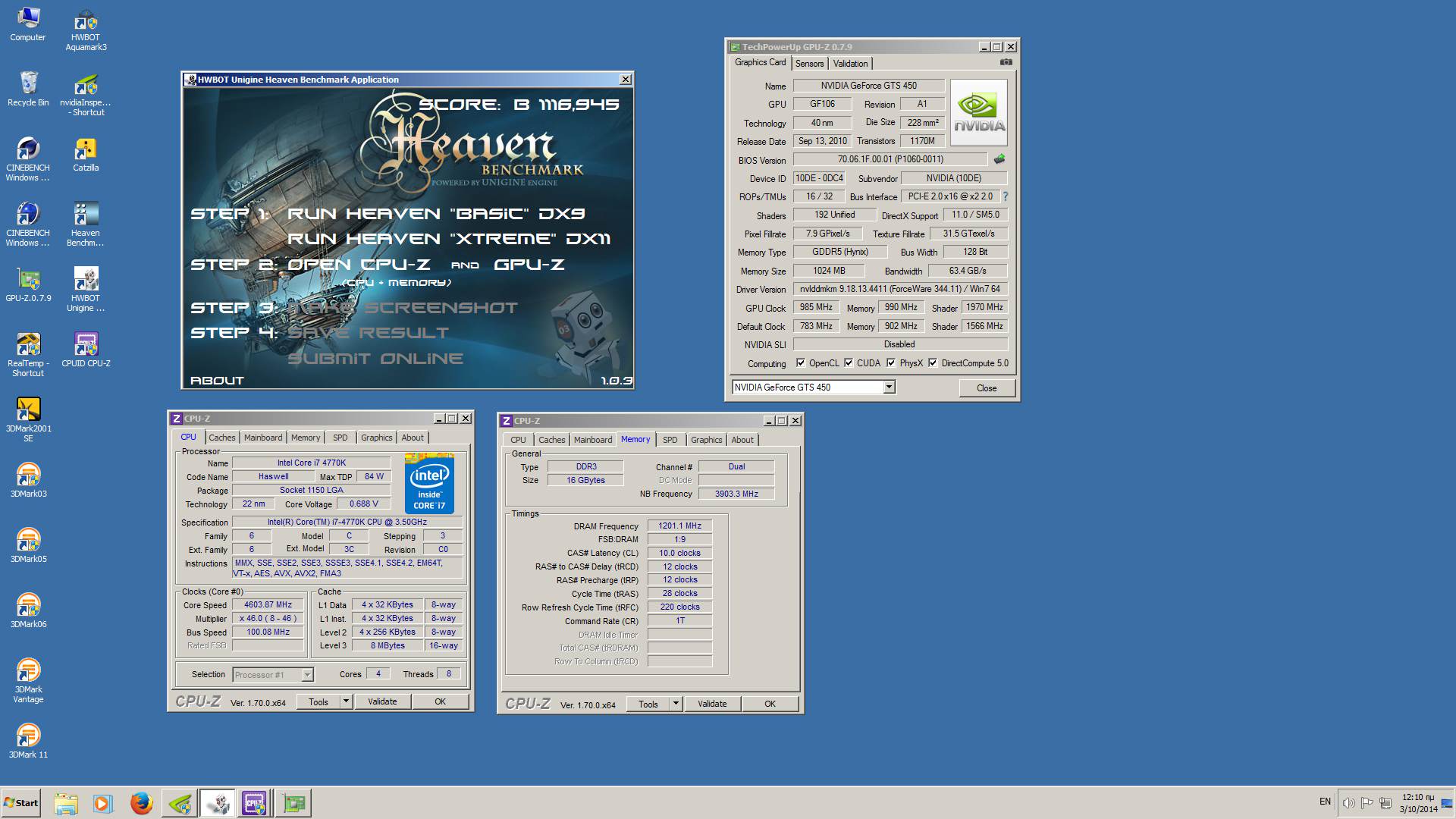
Task: Click Submit Online in Heaven app
Action: 375,359
